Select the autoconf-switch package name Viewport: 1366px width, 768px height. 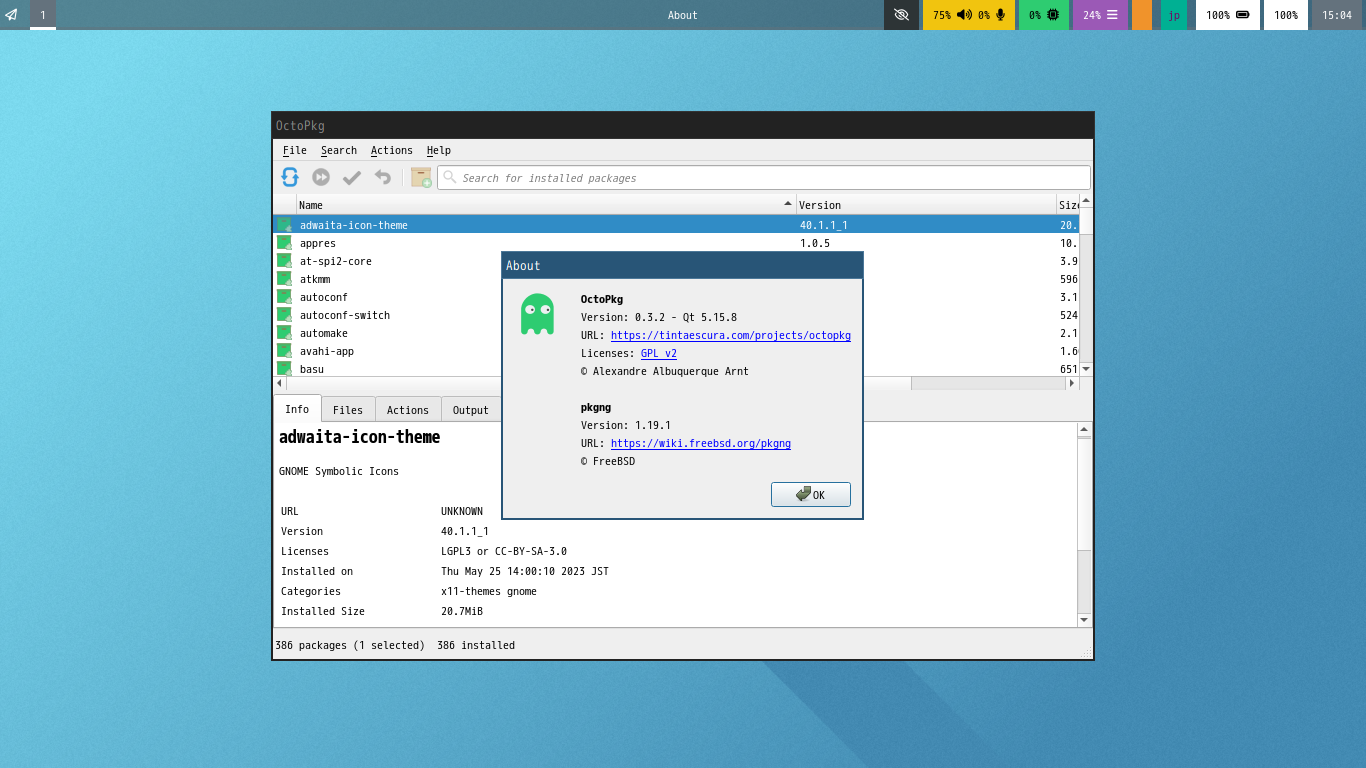coord(345,315)
